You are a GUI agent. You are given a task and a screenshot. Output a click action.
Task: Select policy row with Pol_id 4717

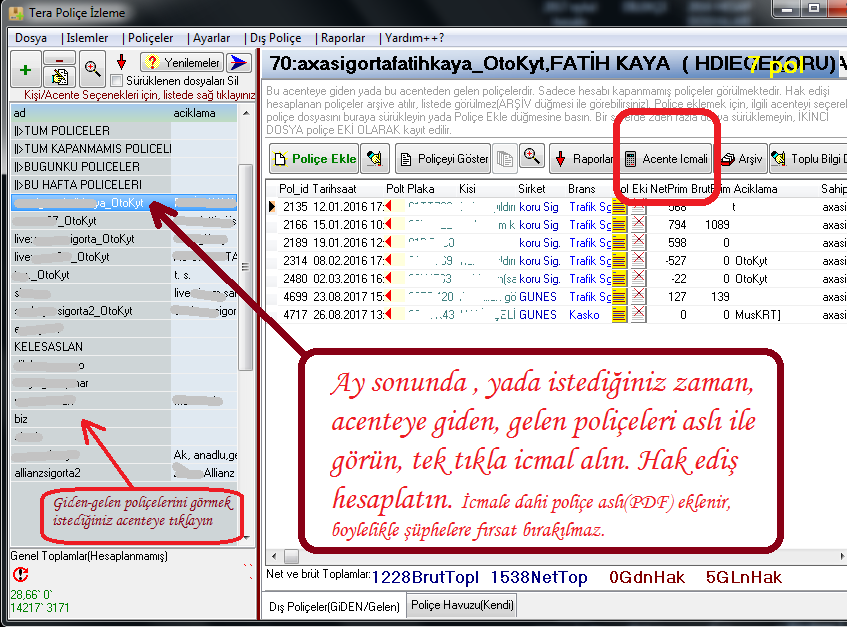click(x=556, y=315)
